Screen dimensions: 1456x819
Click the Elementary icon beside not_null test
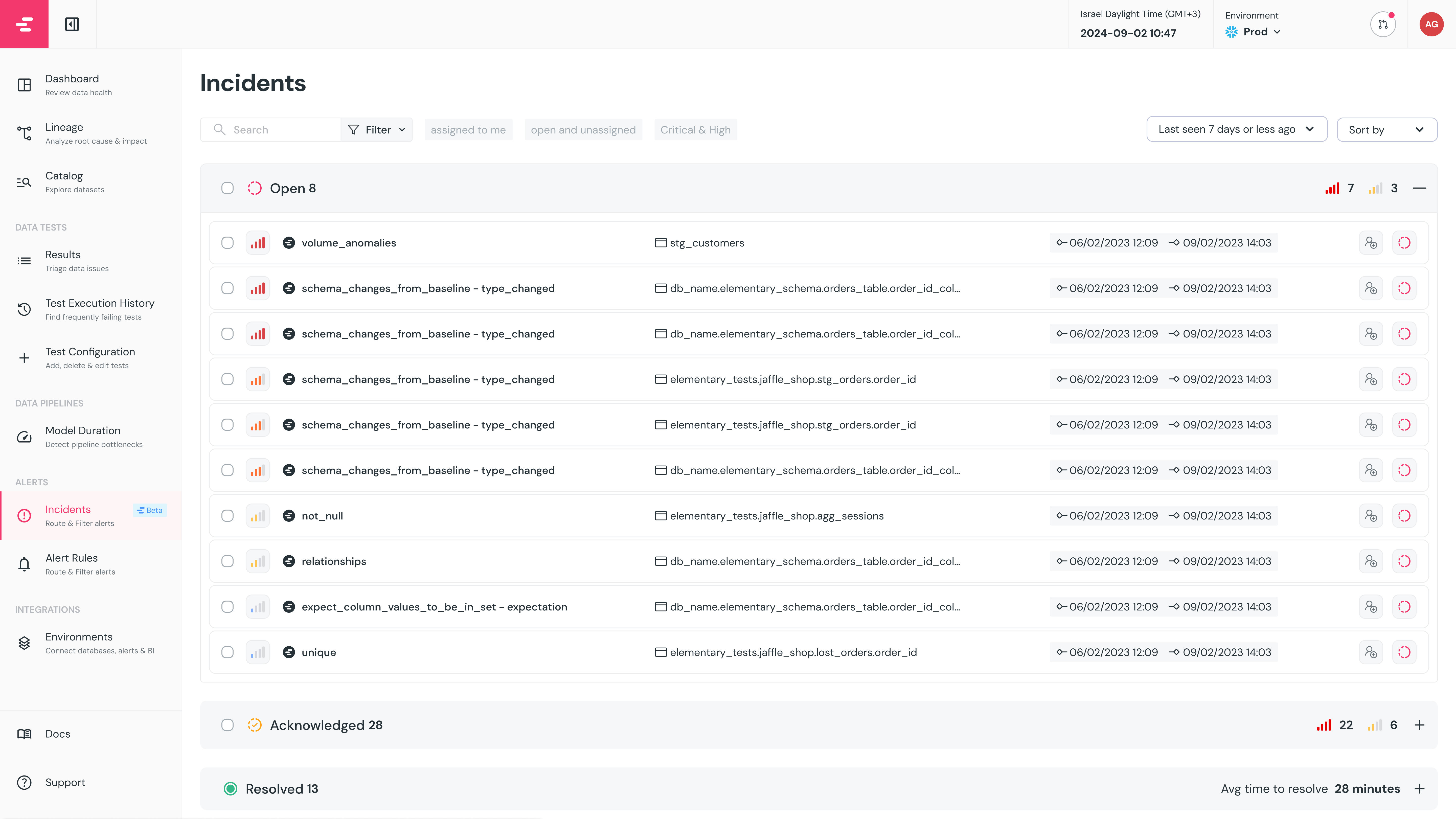point(289,516)
